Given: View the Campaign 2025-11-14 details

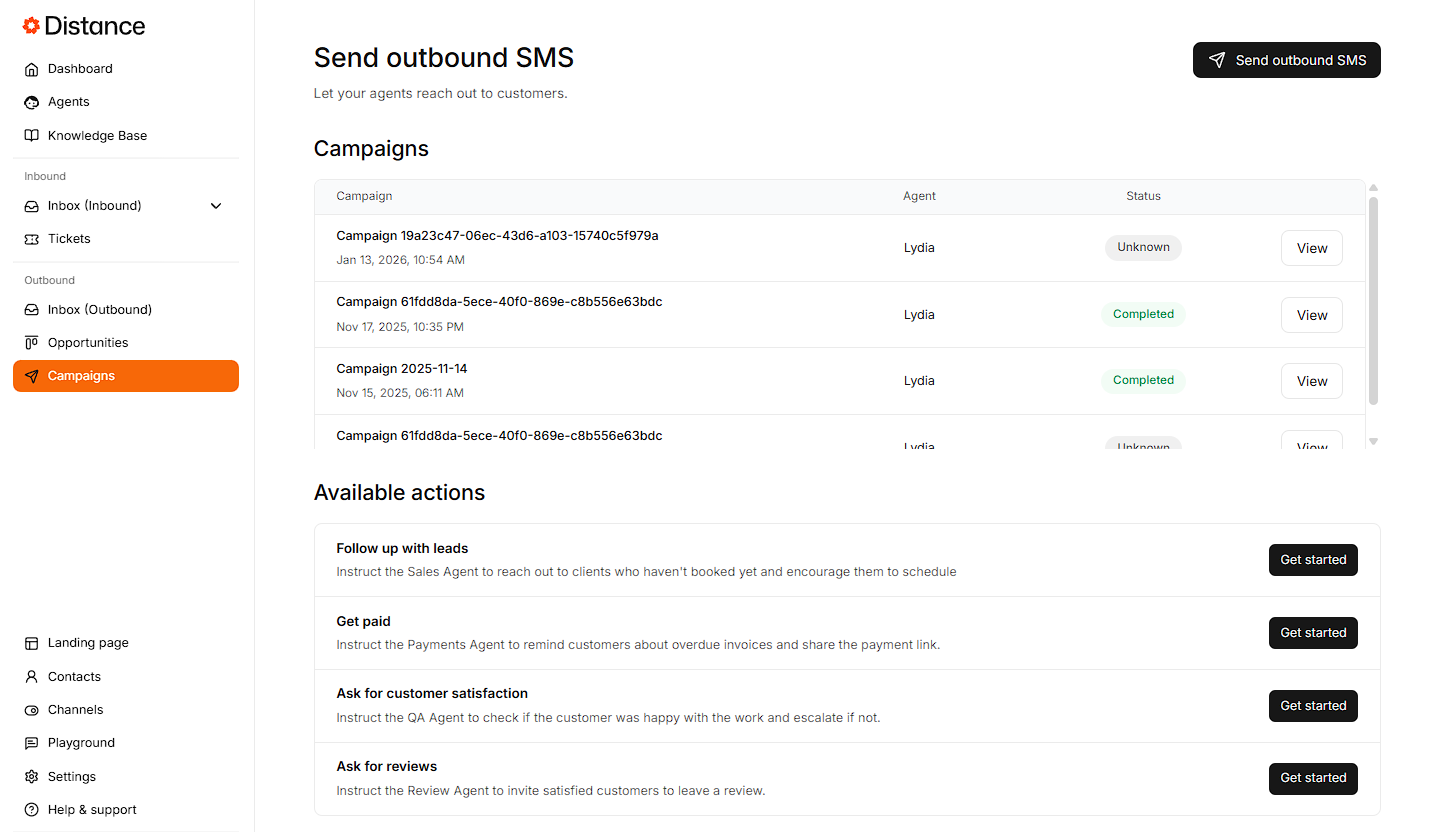Looking at the screenshot, I should (x=1311, y=381).
